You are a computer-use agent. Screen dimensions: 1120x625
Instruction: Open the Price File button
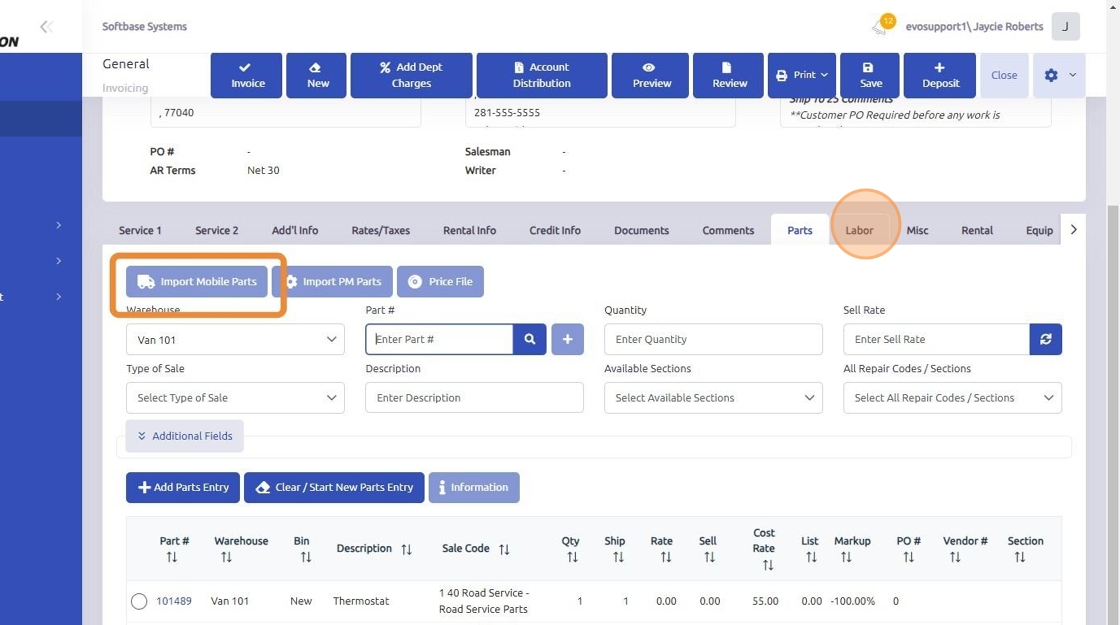click(x=440, y=281)
